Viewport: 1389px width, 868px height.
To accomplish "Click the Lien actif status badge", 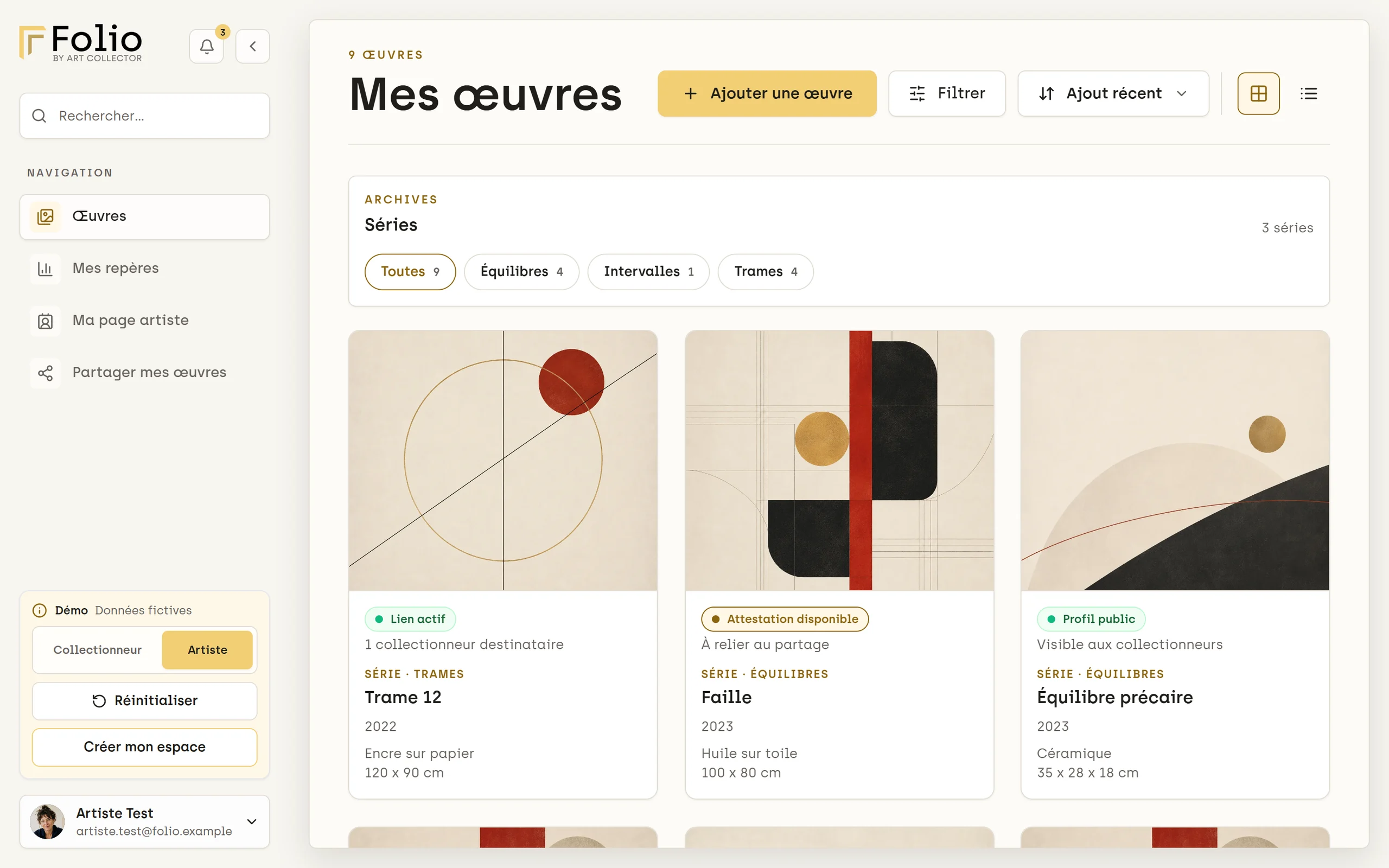I will (410, 619).
